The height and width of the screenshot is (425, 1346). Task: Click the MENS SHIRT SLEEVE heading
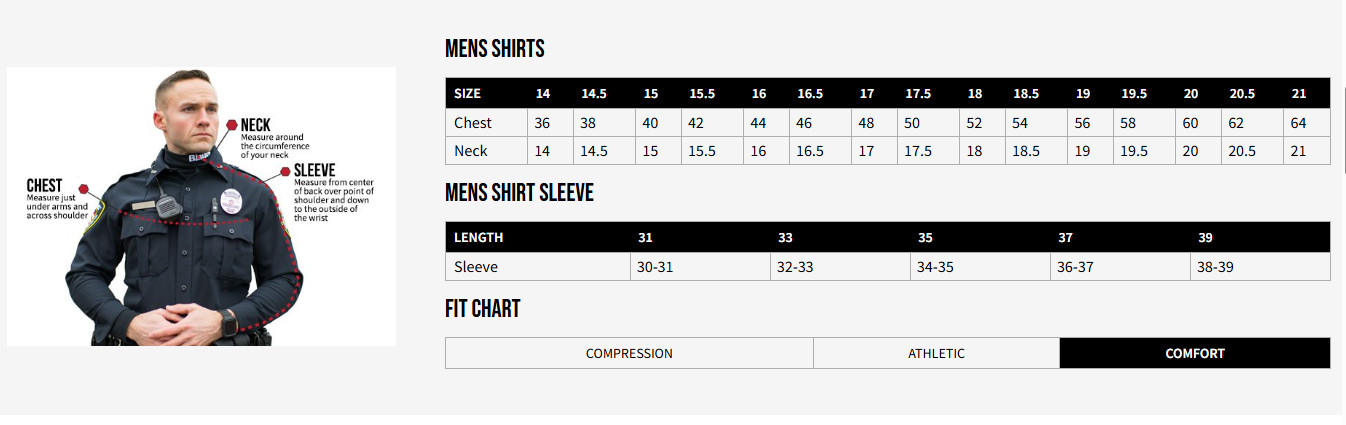519,193
